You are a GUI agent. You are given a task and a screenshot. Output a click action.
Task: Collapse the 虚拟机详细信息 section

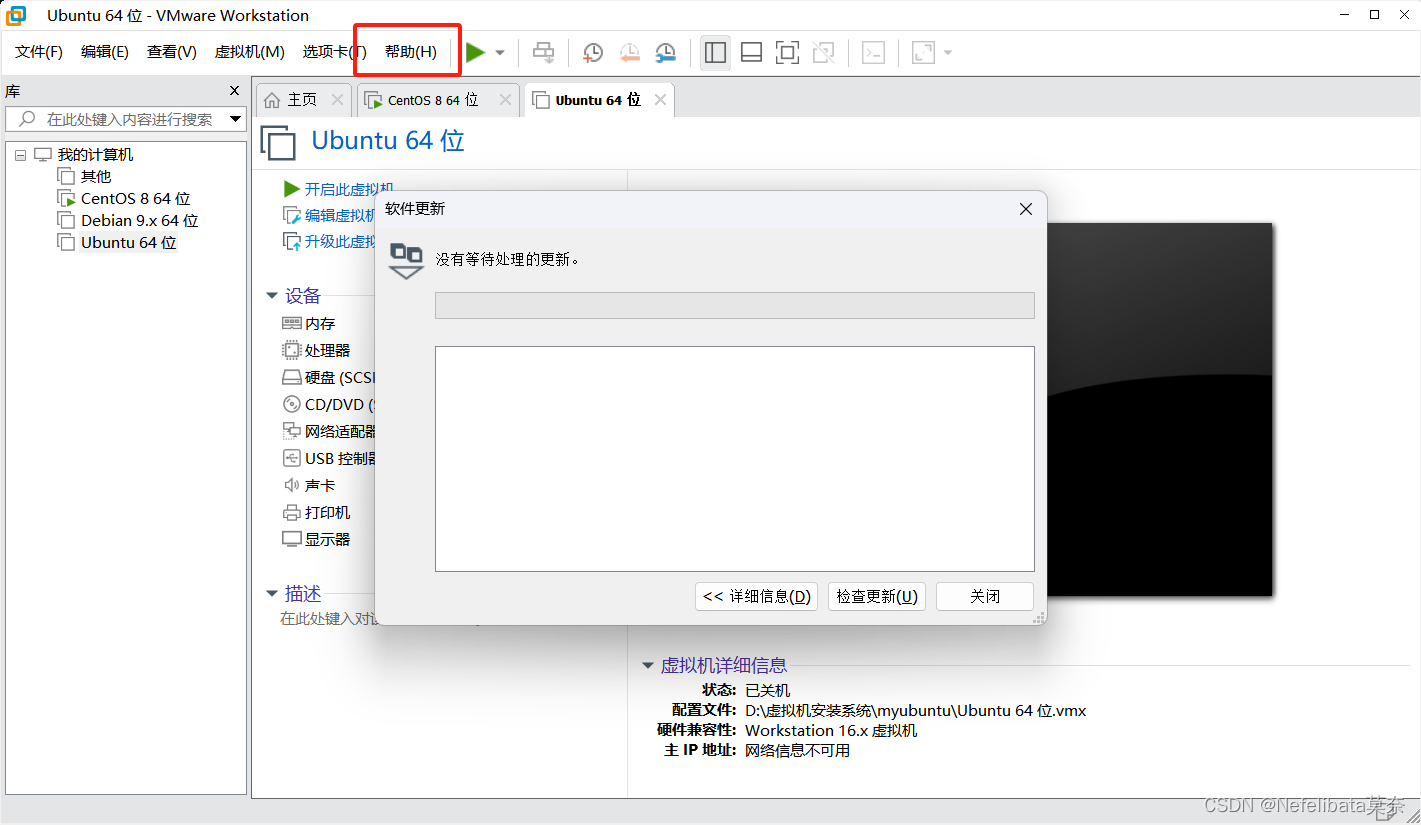(647, 666)
